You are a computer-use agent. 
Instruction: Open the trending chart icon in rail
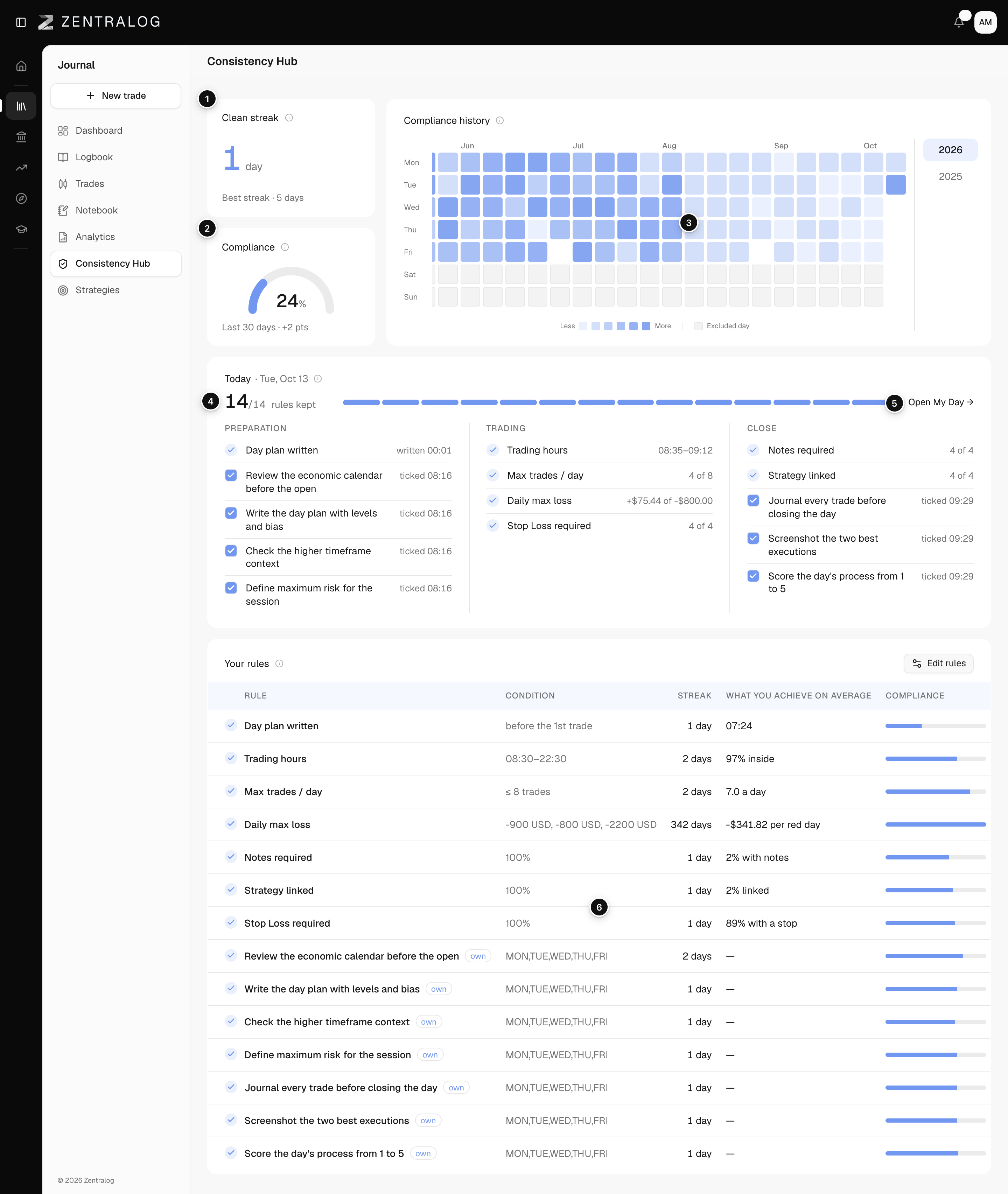[x=21, y=167]
